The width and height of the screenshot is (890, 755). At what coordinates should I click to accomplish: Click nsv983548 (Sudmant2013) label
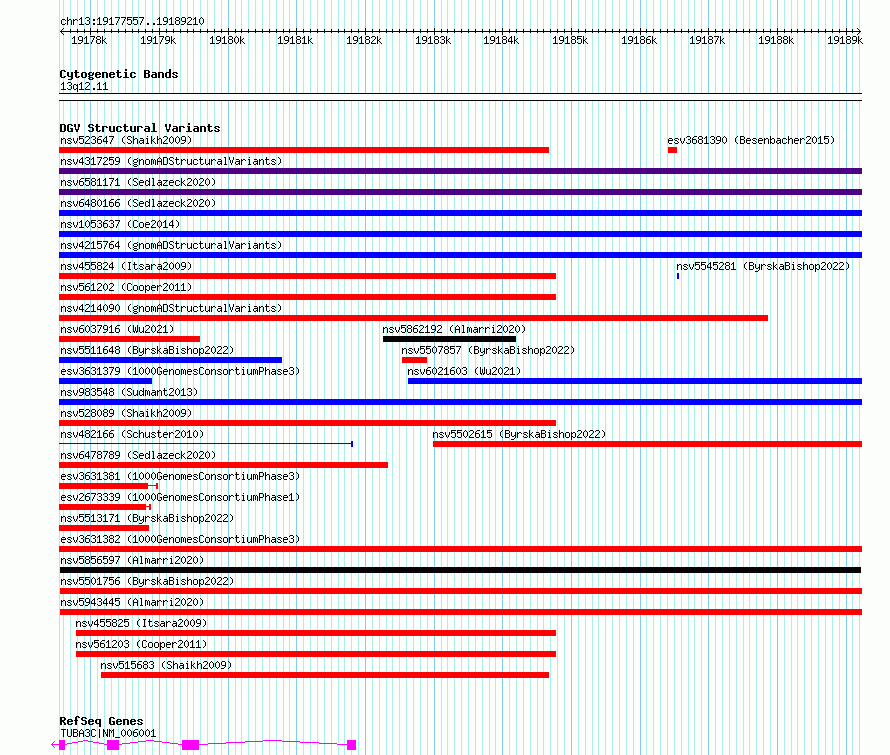coord(129,392)
